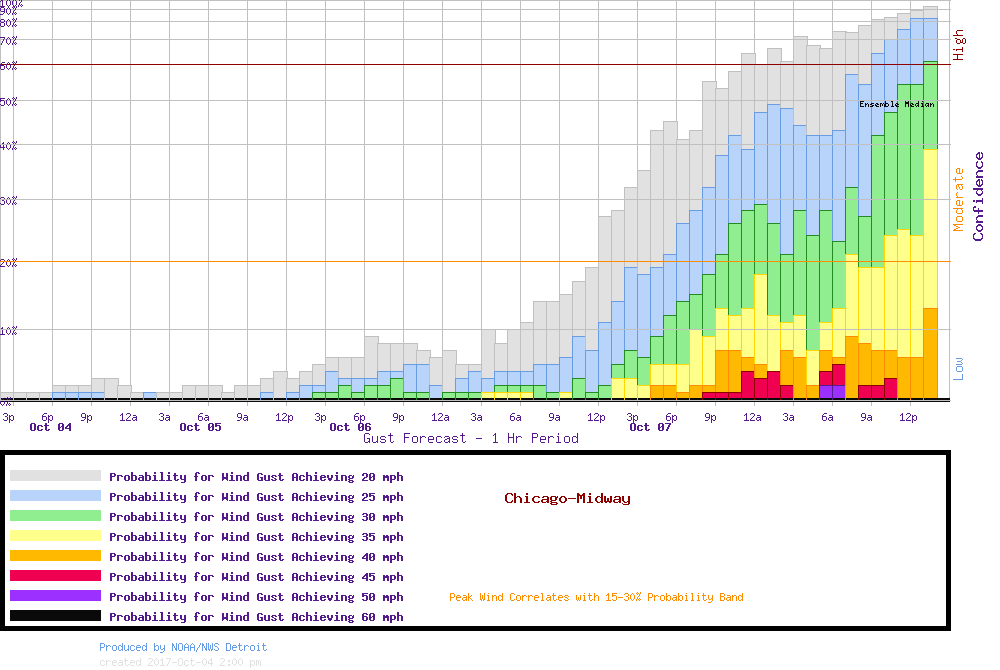Select 'Probability for Wind Gust Achieving 45 mph' text
Viewport: 1000px width, 670px height.
[256, 577]
